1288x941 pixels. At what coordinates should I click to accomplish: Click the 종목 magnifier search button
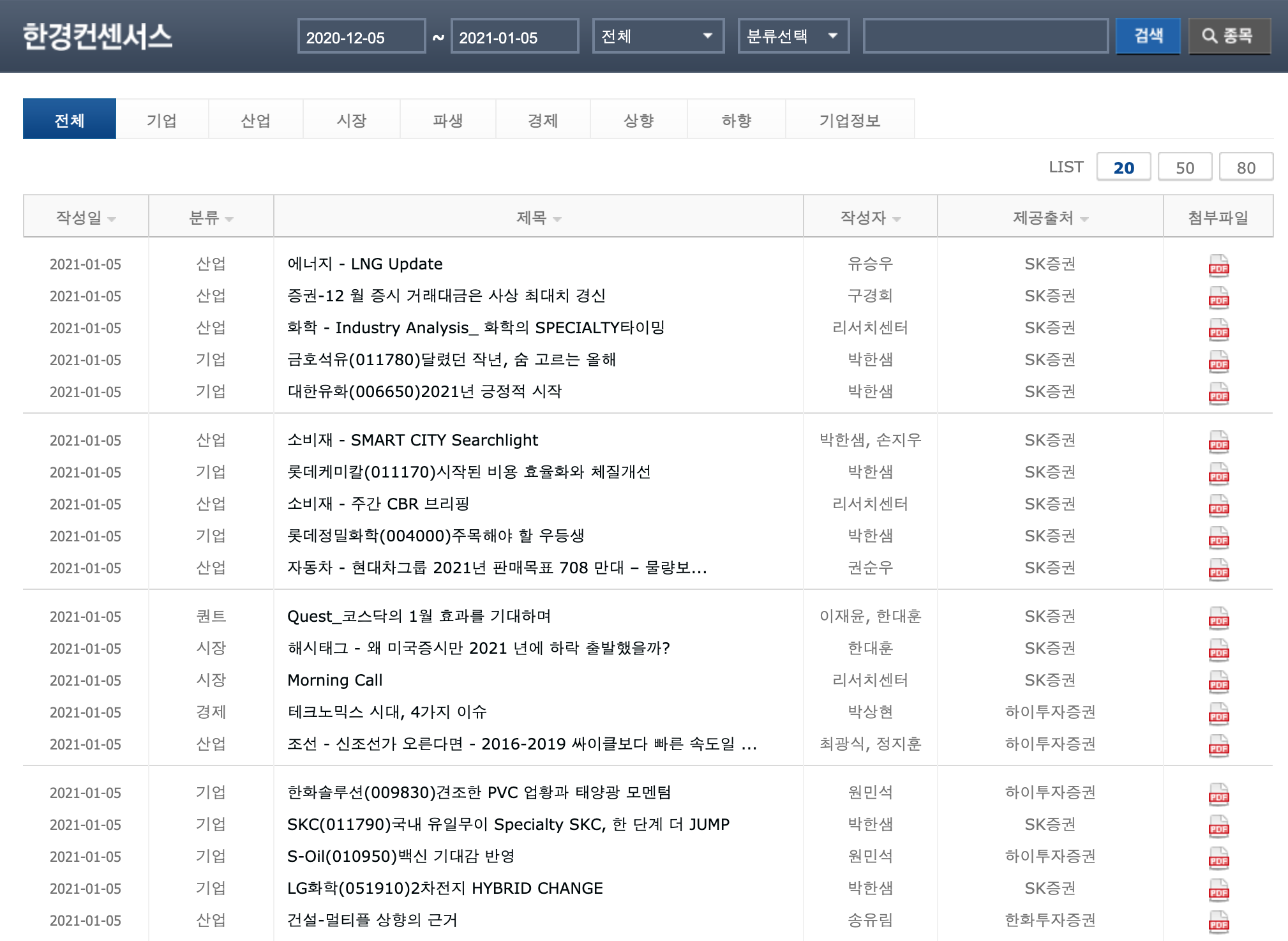(1229, 36)
